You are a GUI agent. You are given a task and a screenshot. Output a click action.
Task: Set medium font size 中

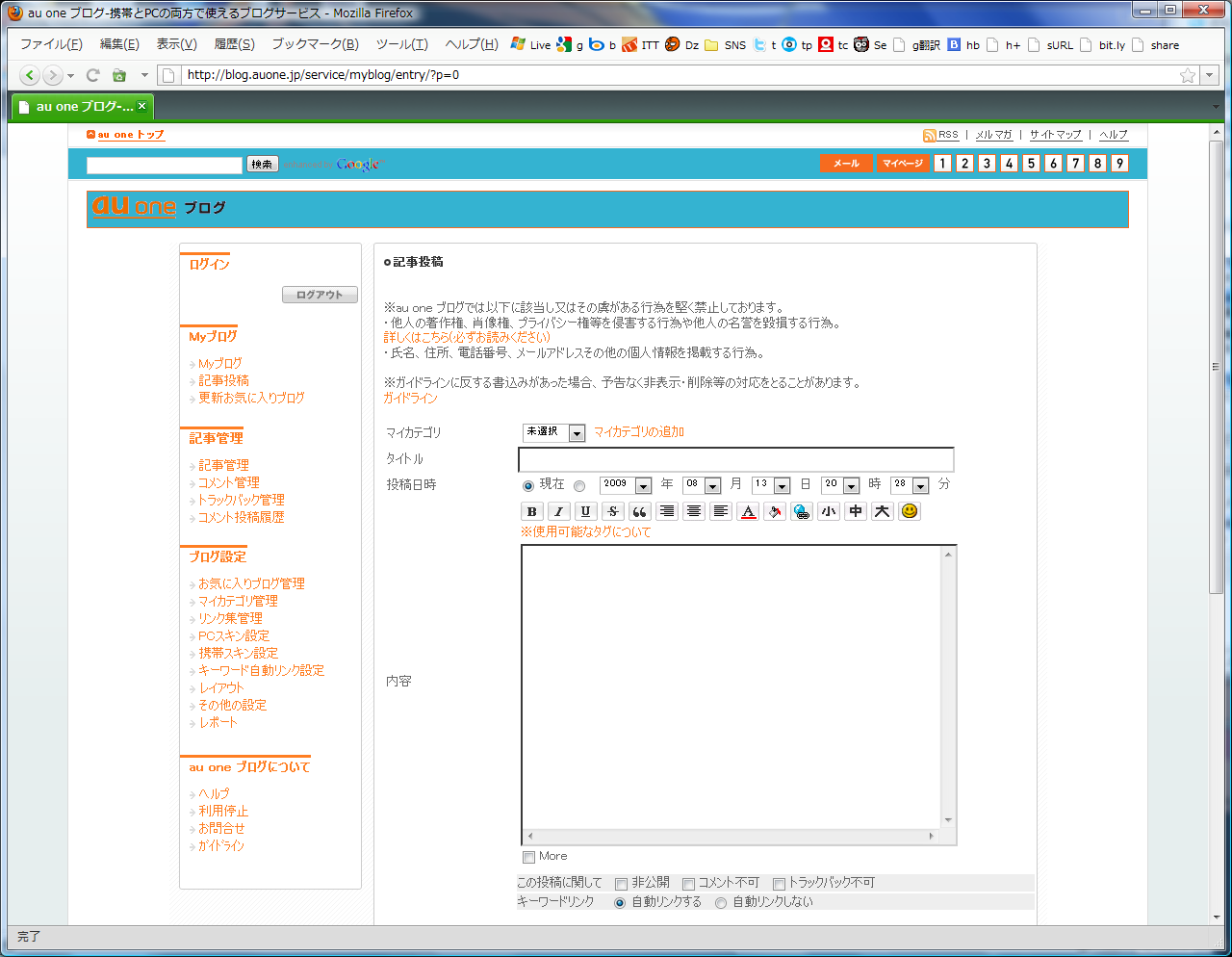click(856, 511)
